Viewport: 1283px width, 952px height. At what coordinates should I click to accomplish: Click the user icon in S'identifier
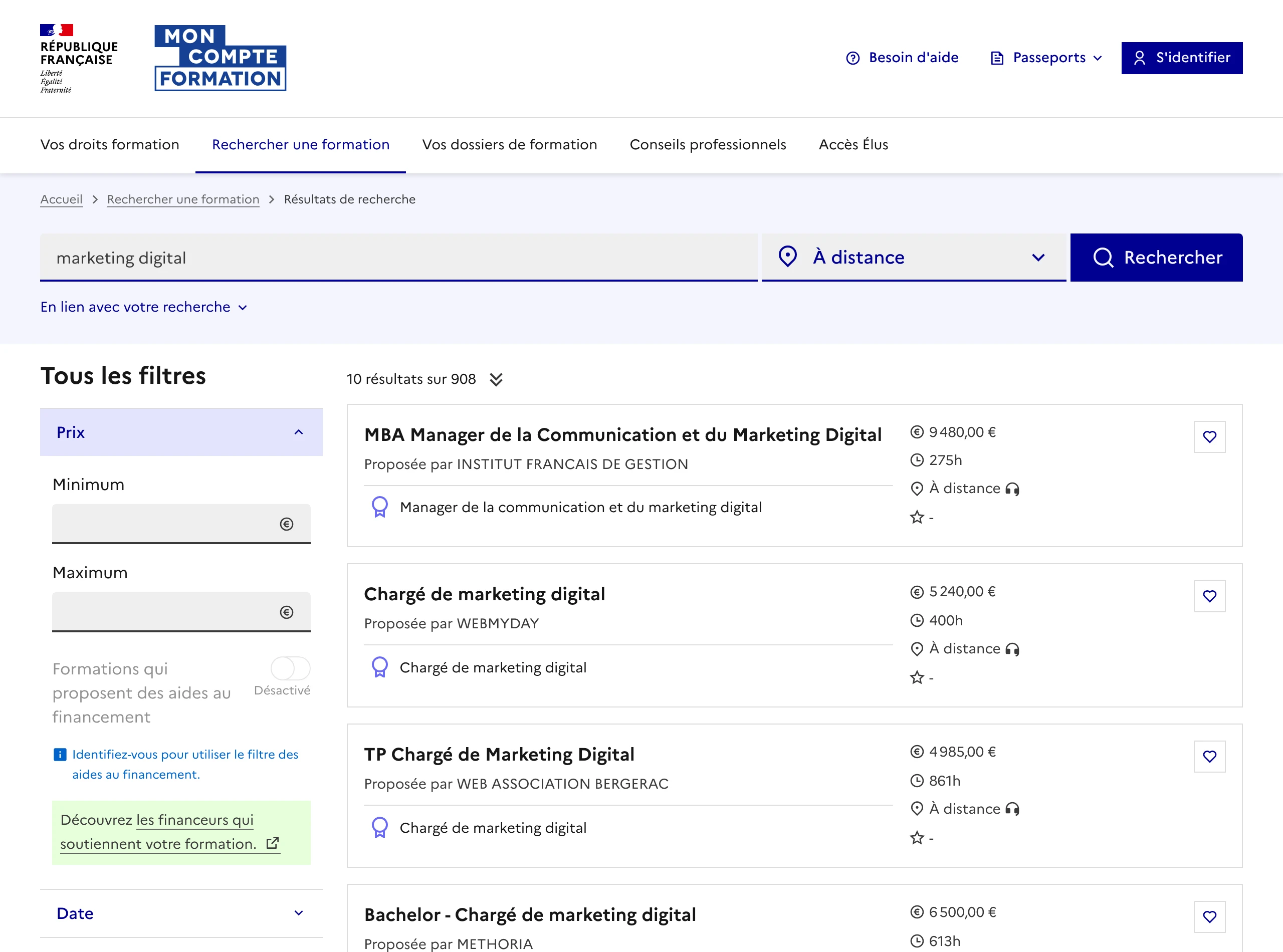[1139, 58]
